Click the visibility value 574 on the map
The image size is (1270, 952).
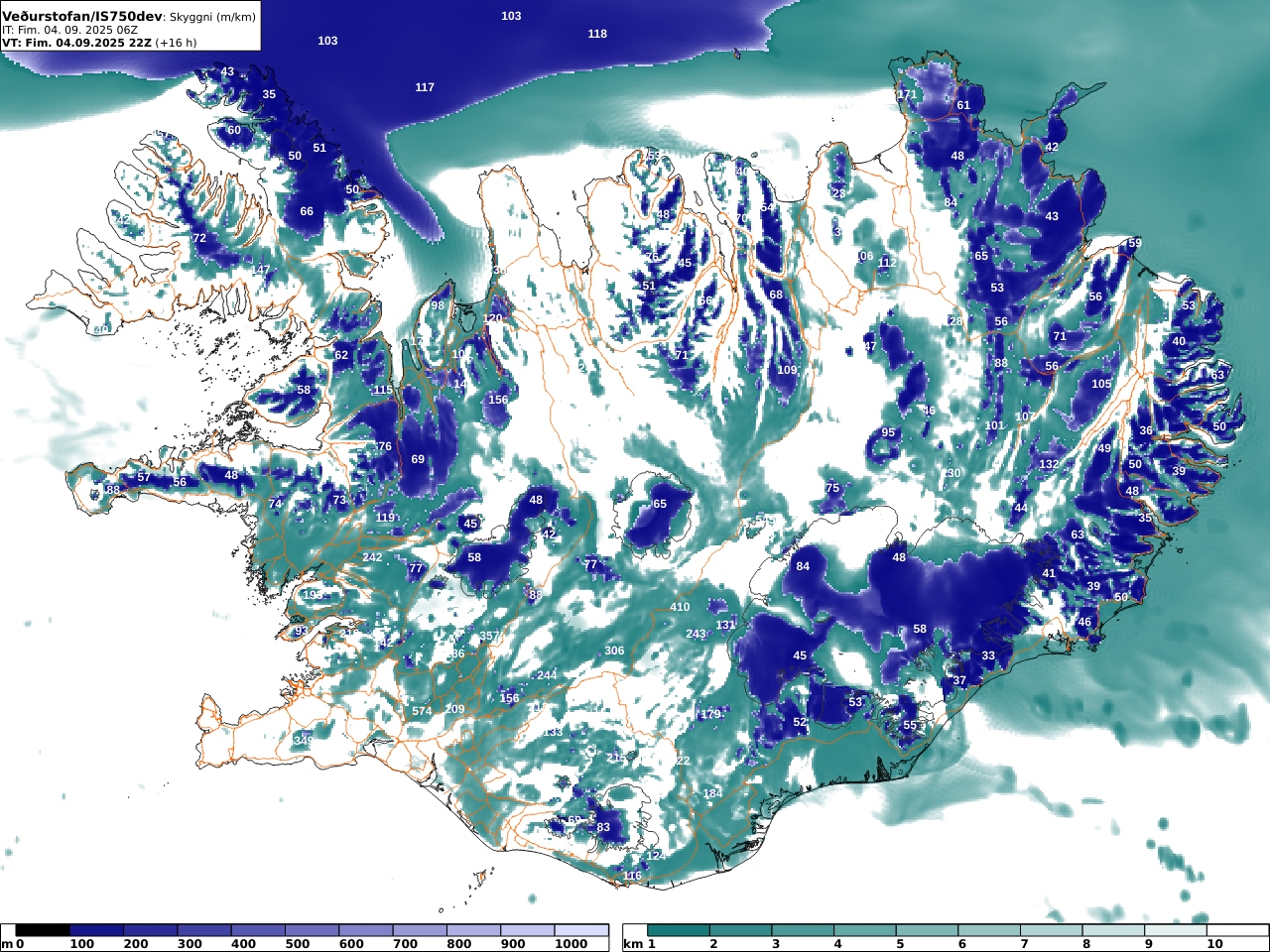click(x=422, y=711)
